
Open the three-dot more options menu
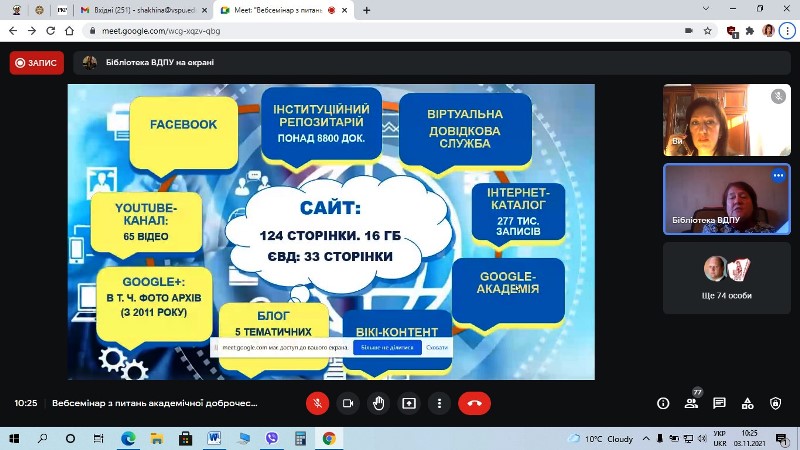point(439,403)
